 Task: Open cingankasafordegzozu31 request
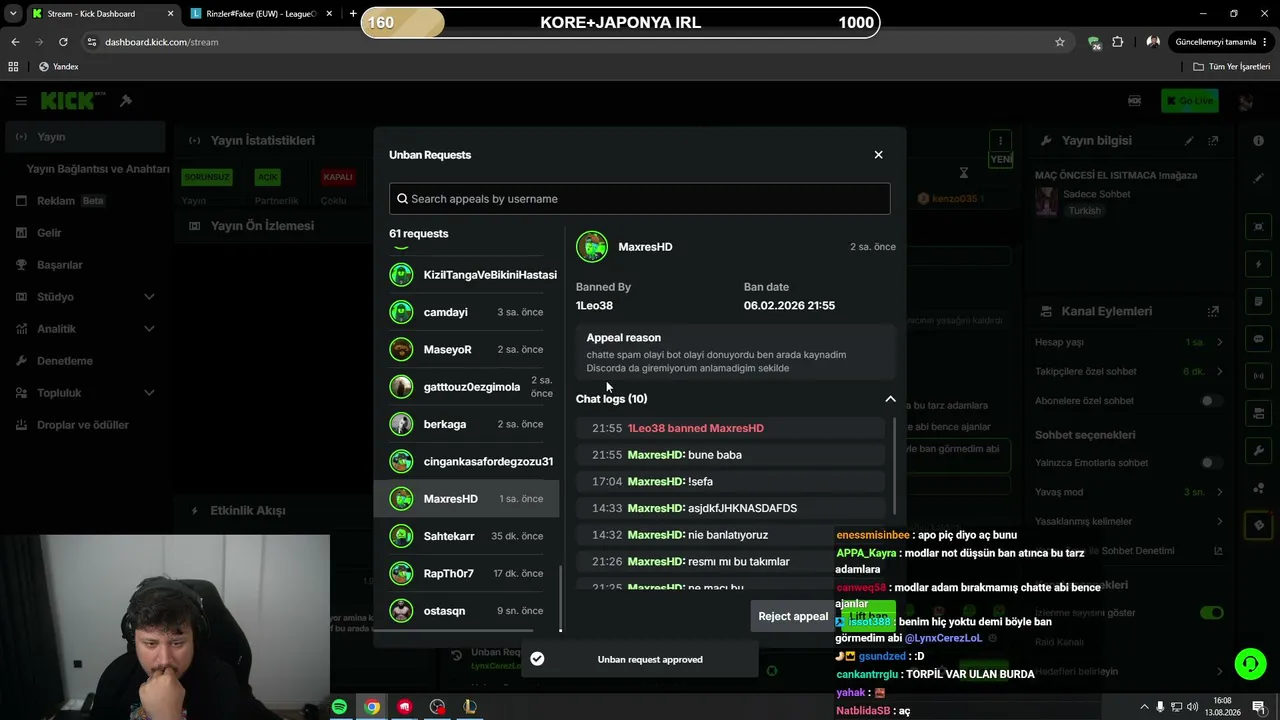coord(466,461)
